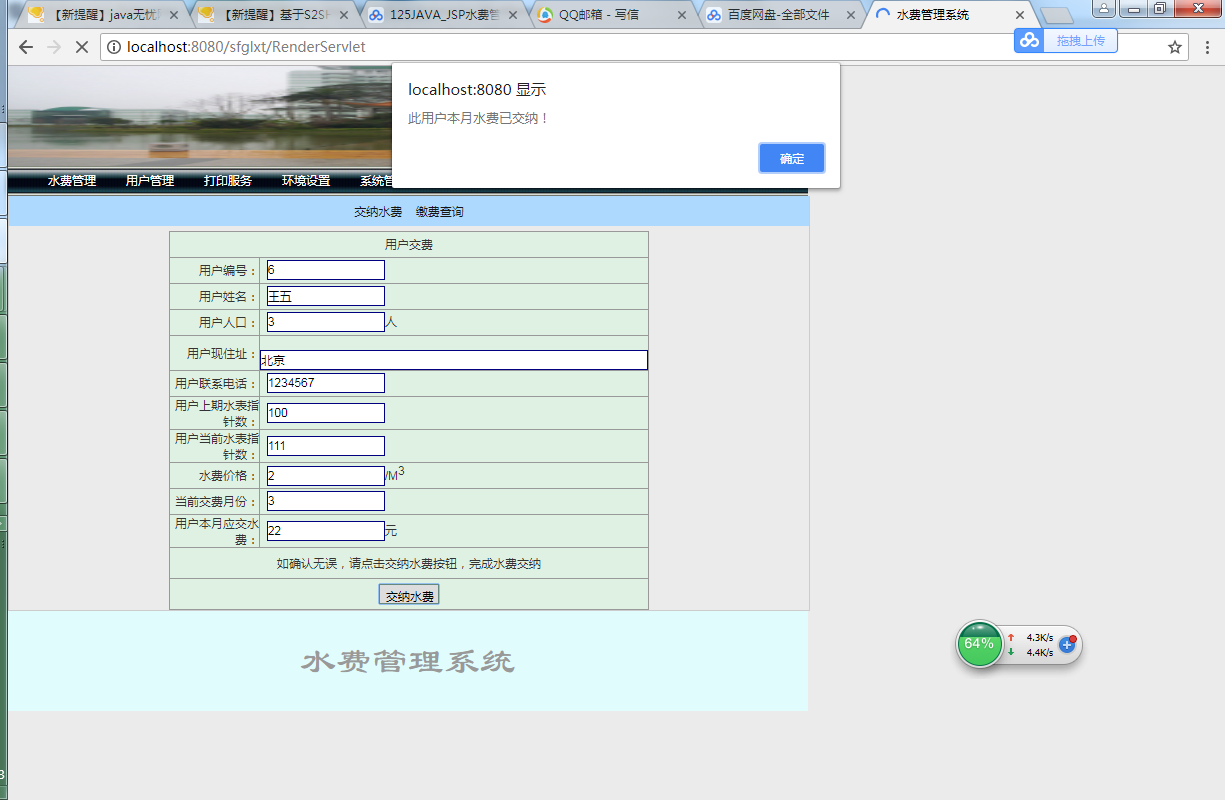This screenshot has height=800, width=1225.
Task: Click the 用户现住址 field containing 北京
Action: tap(454, 360)
